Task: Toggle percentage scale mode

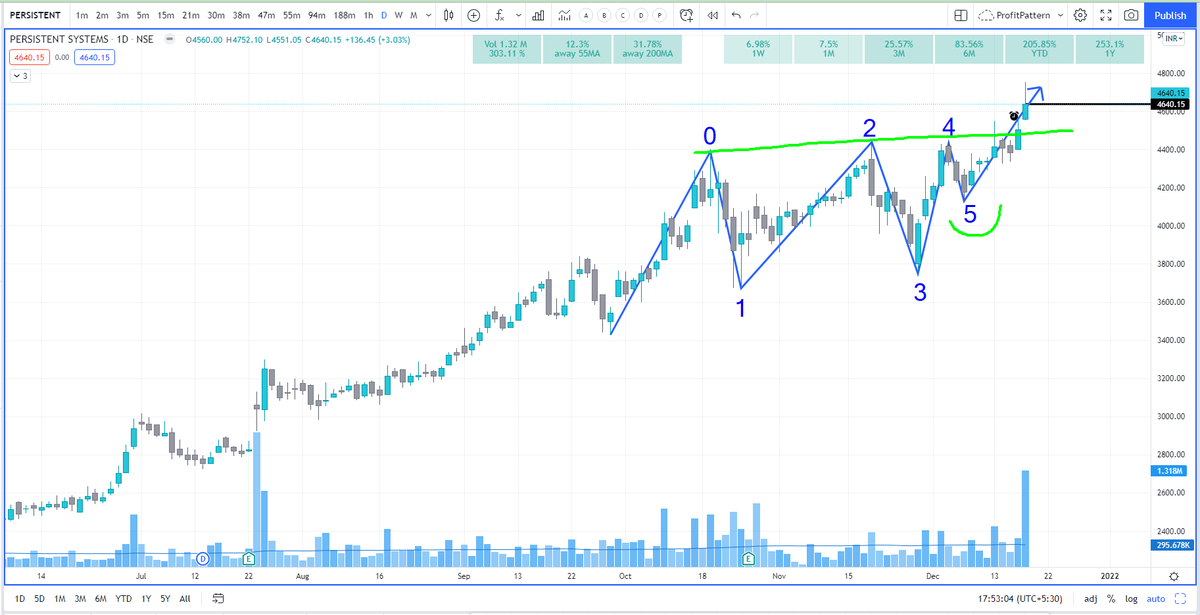Action: point(1110,598)
